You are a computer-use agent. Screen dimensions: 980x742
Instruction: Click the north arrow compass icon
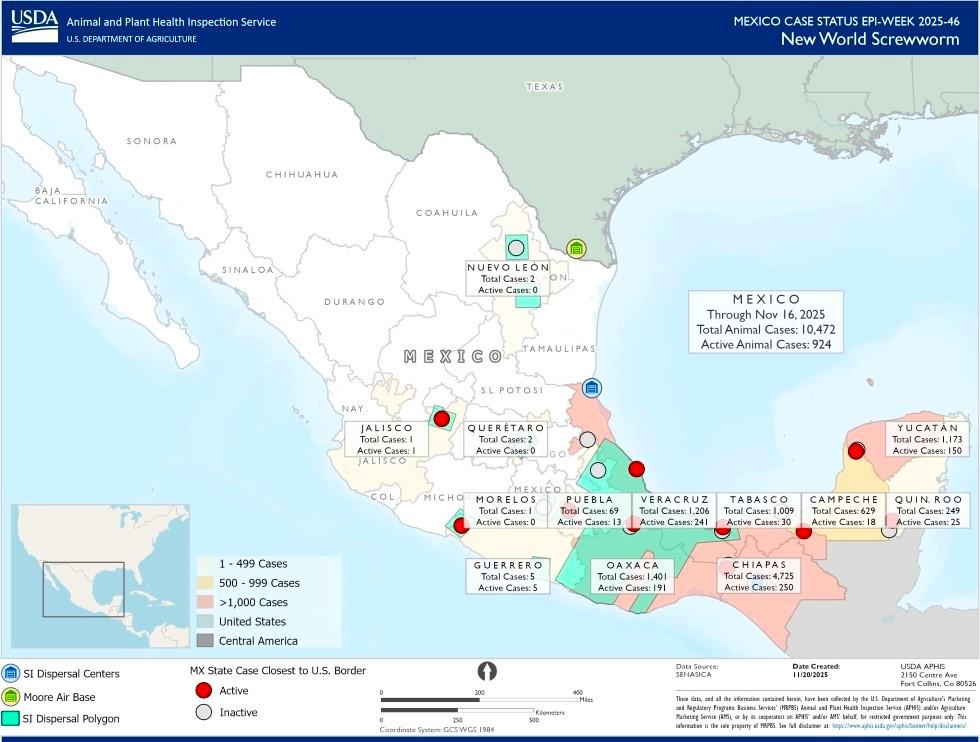[x=488, y=671]
